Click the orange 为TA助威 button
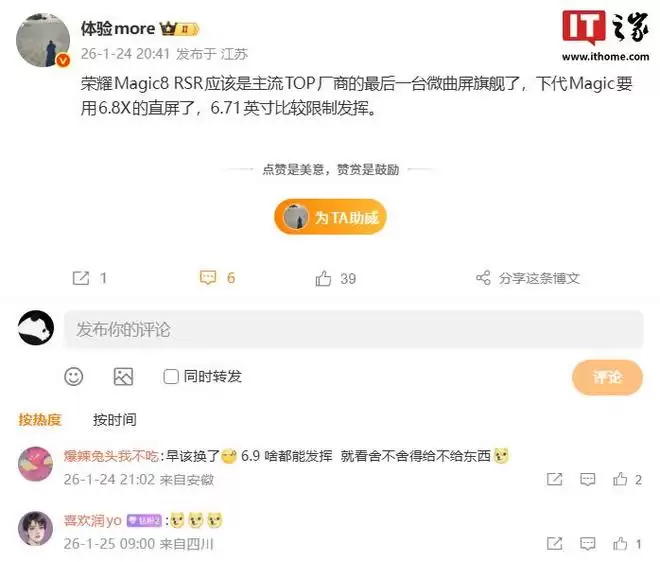Screen dimensions: 660x562 click(x=330, y=217)
